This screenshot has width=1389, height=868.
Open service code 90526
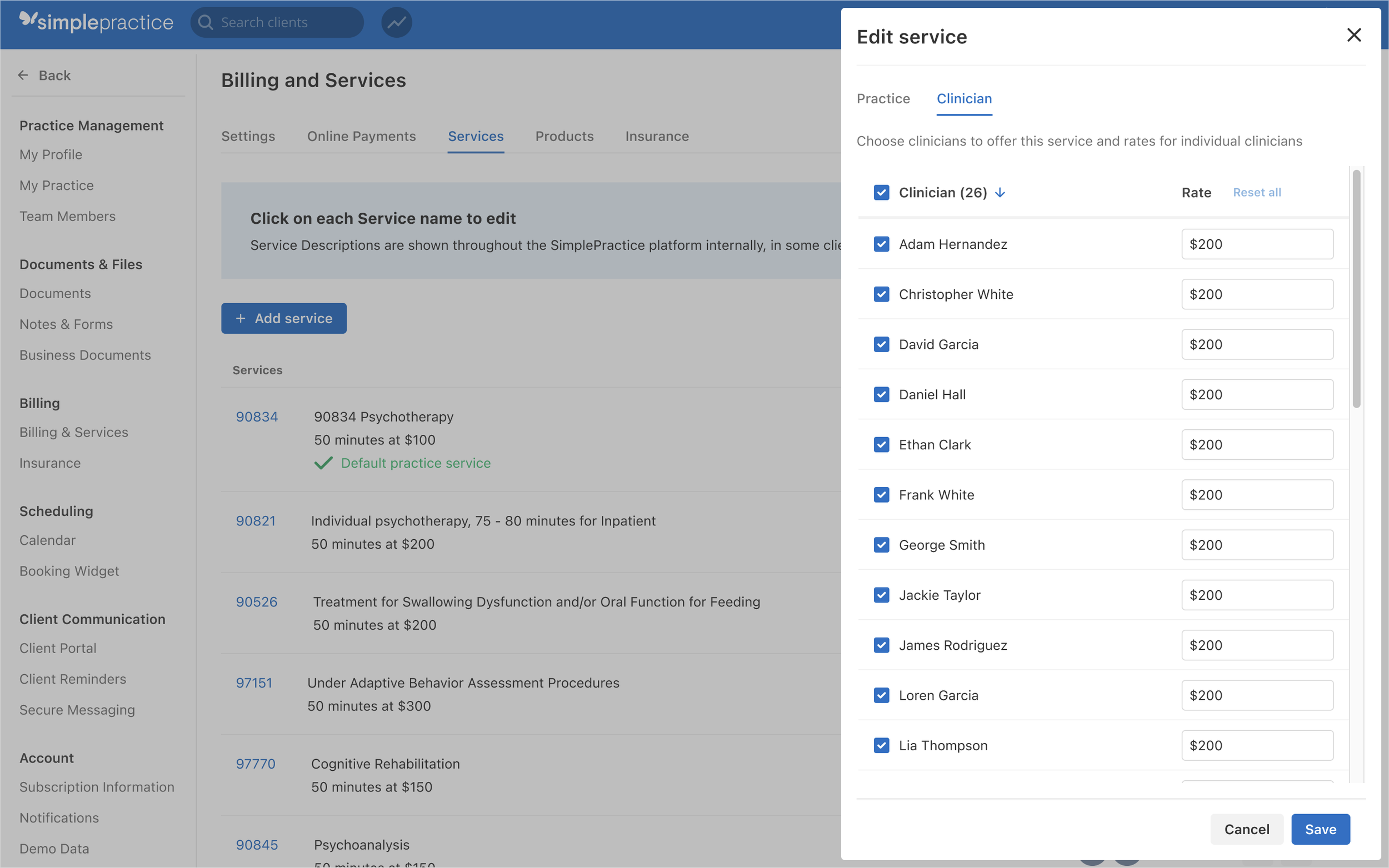[x=256, y=601]
